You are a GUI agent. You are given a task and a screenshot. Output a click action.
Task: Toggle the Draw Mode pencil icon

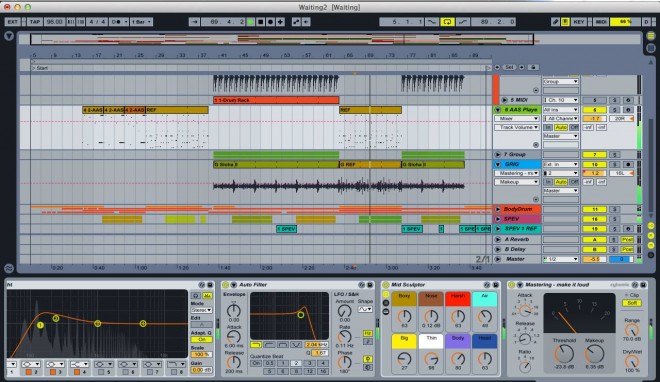pos(556,22)
